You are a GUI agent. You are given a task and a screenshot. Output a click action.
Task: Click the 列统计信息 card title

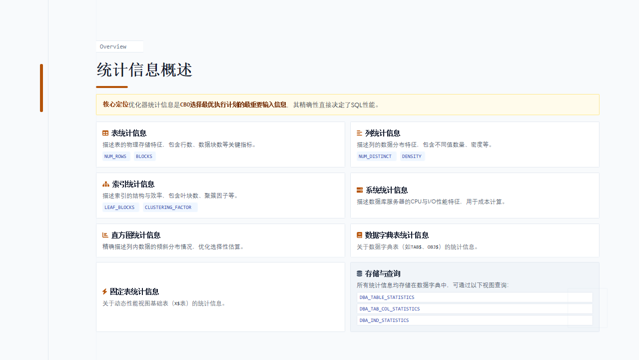[383, 133]
